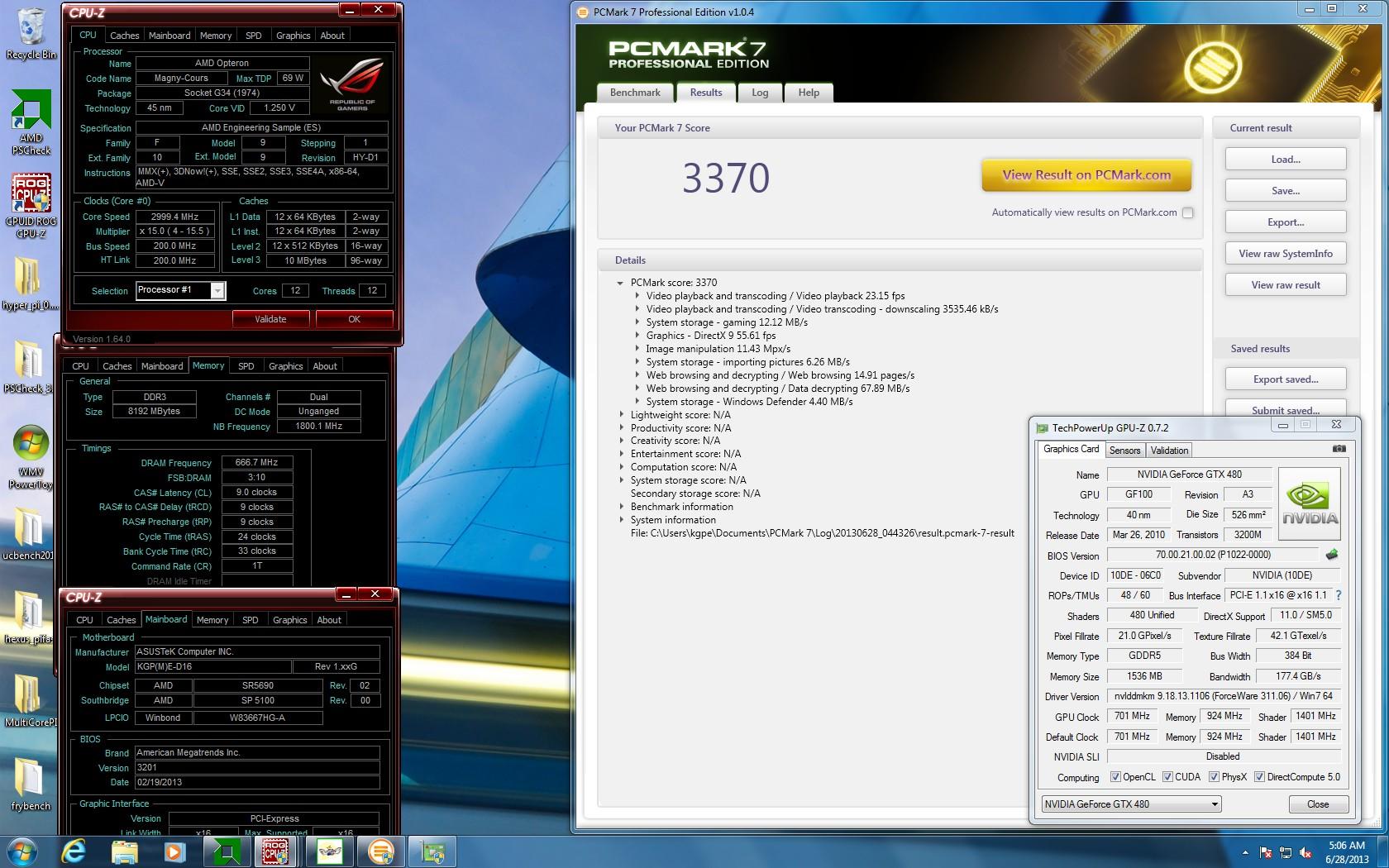The height and width of the screenshot is (868, 1389).
Task: Collapse the PCMark score: 3370 tree node
Action: coord(619,283)
